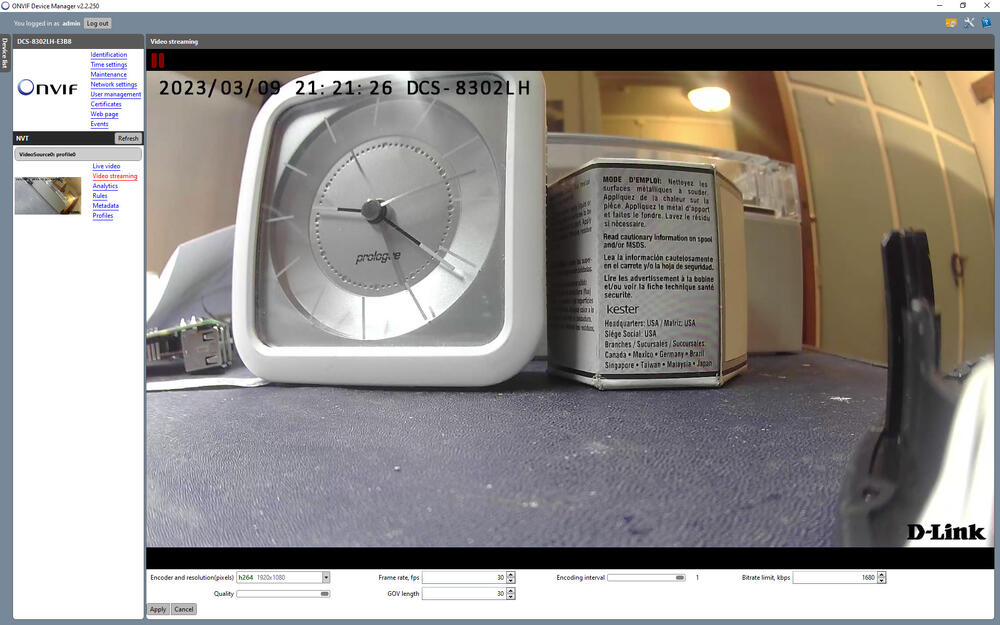
Task: Pause the video stream playback
Action: click(x=157, y=61)
